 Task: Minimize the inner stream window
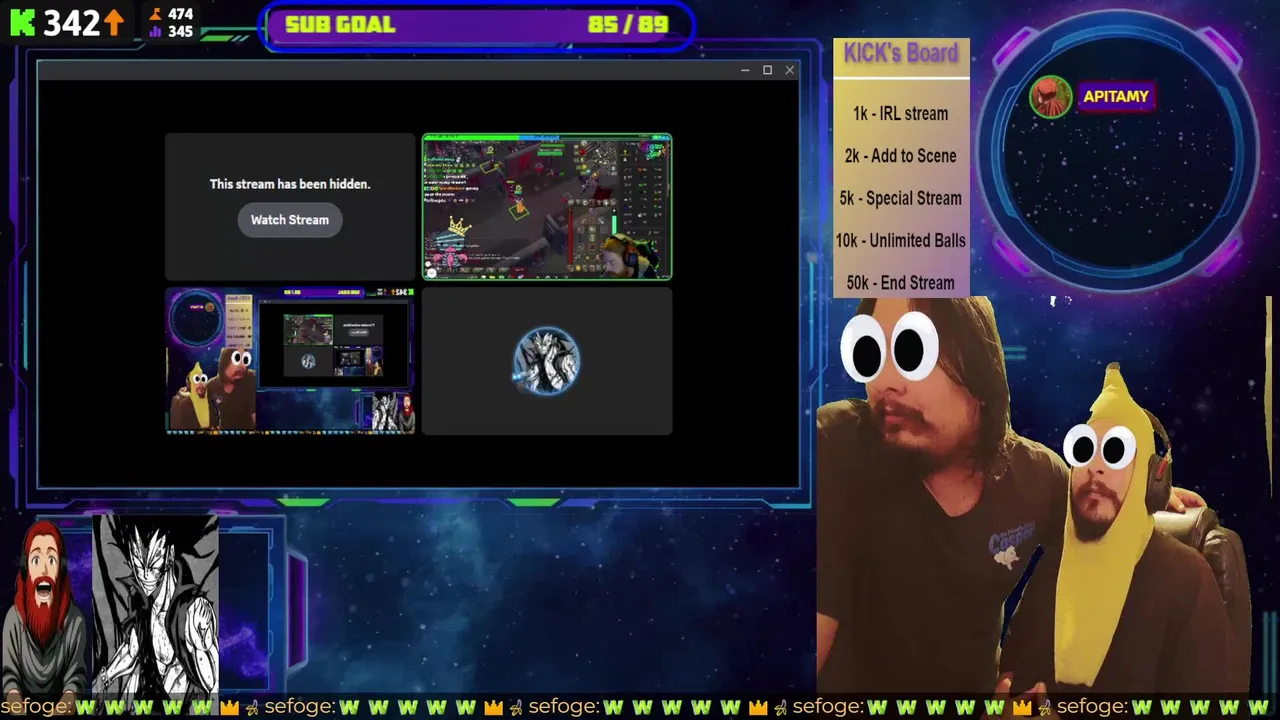pos(745,70)
